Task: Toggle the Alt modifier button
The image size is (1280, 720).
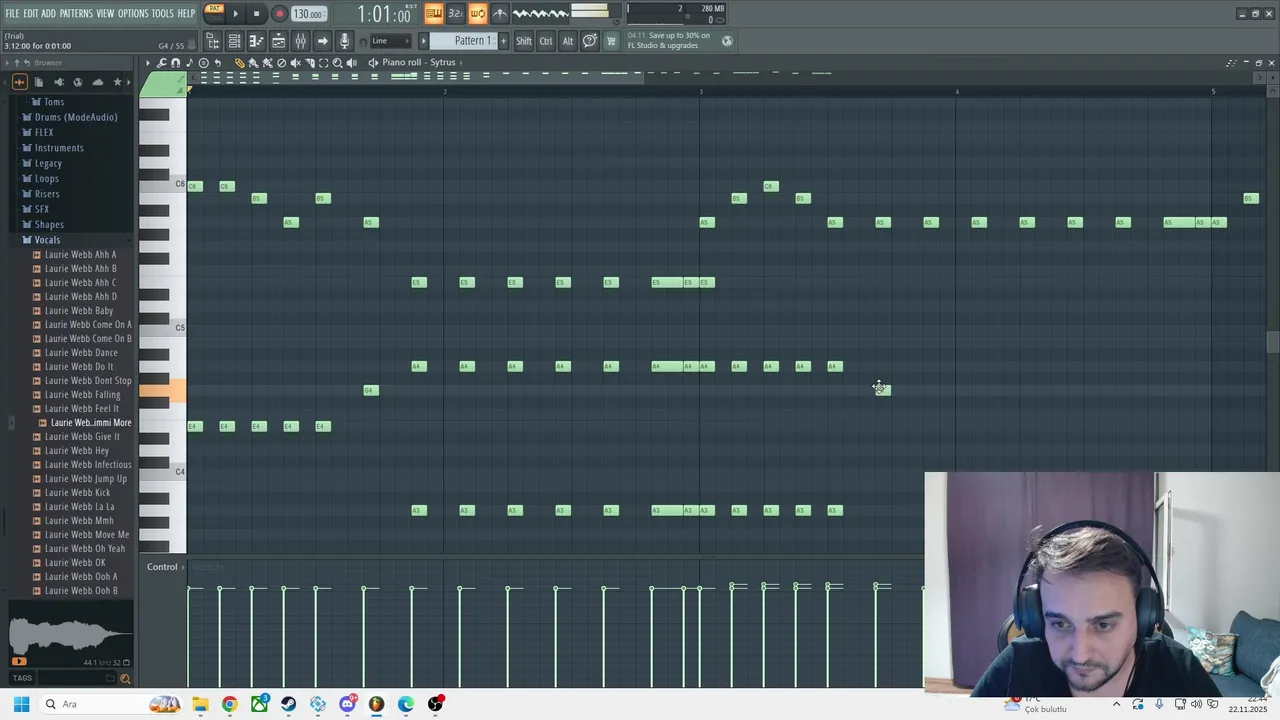Action: click(568, 41)
